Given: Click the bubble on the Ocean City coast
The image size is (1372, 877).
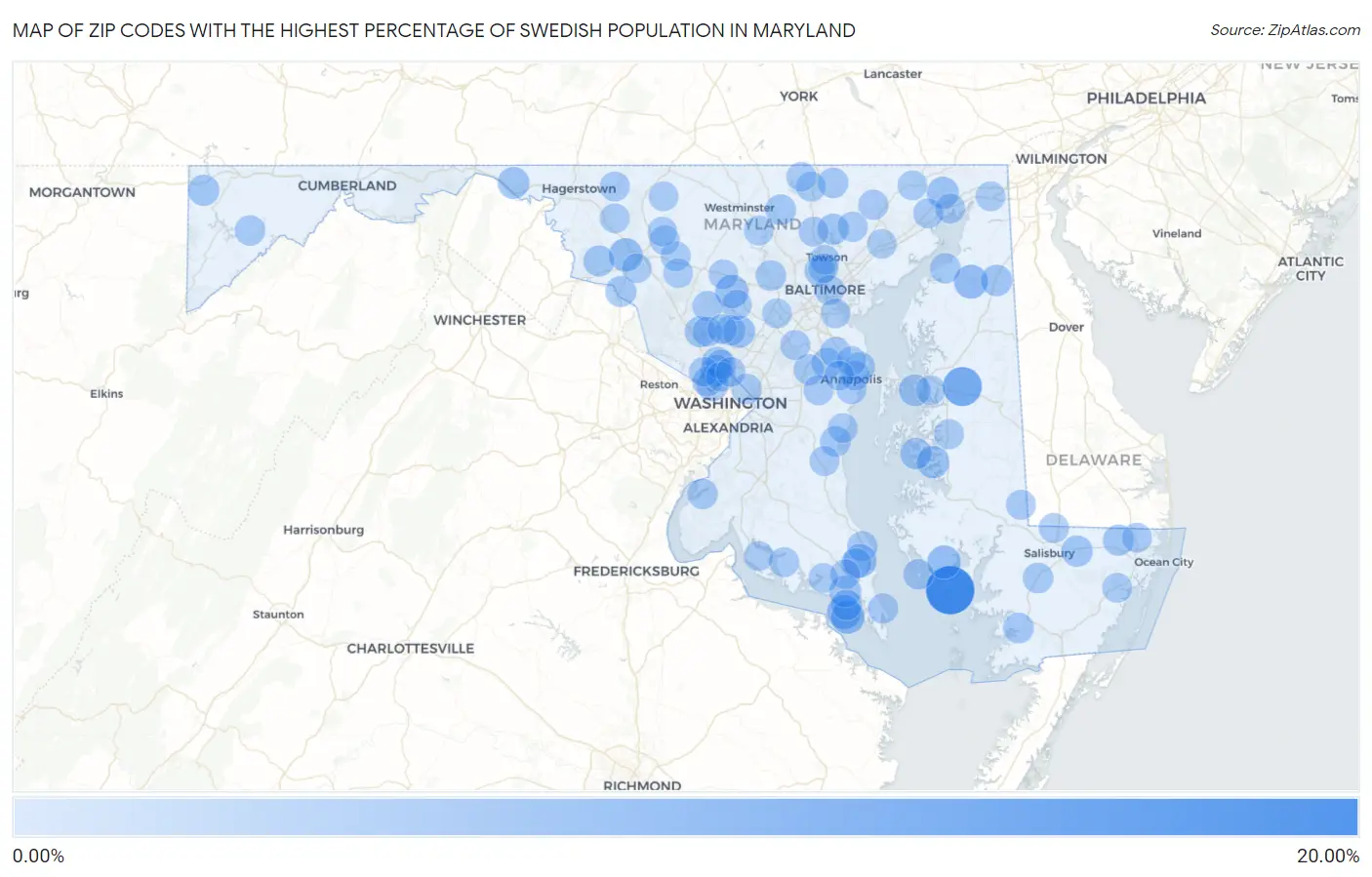Looking at the screenshot, I should tap(1137, 538).
